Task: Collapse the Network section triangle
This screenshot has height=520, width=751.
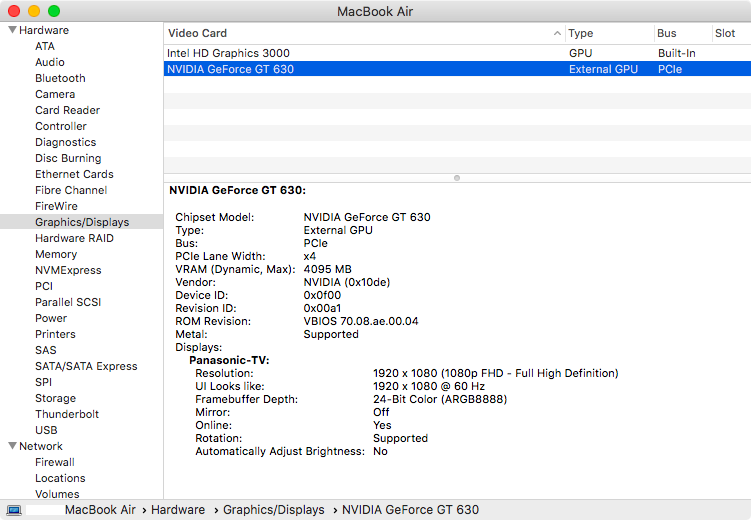Action: [13, 446]
